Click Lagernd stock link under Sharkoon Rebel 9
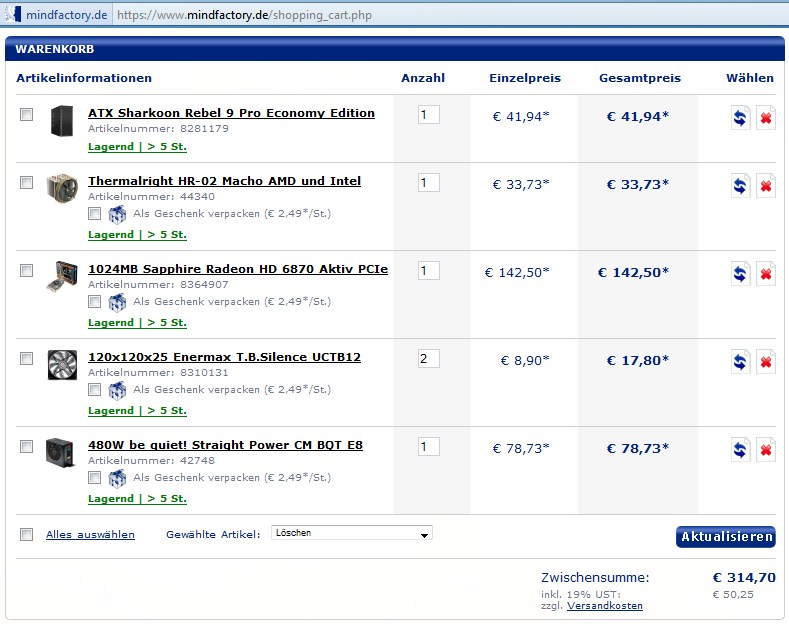 click(137, 147)
